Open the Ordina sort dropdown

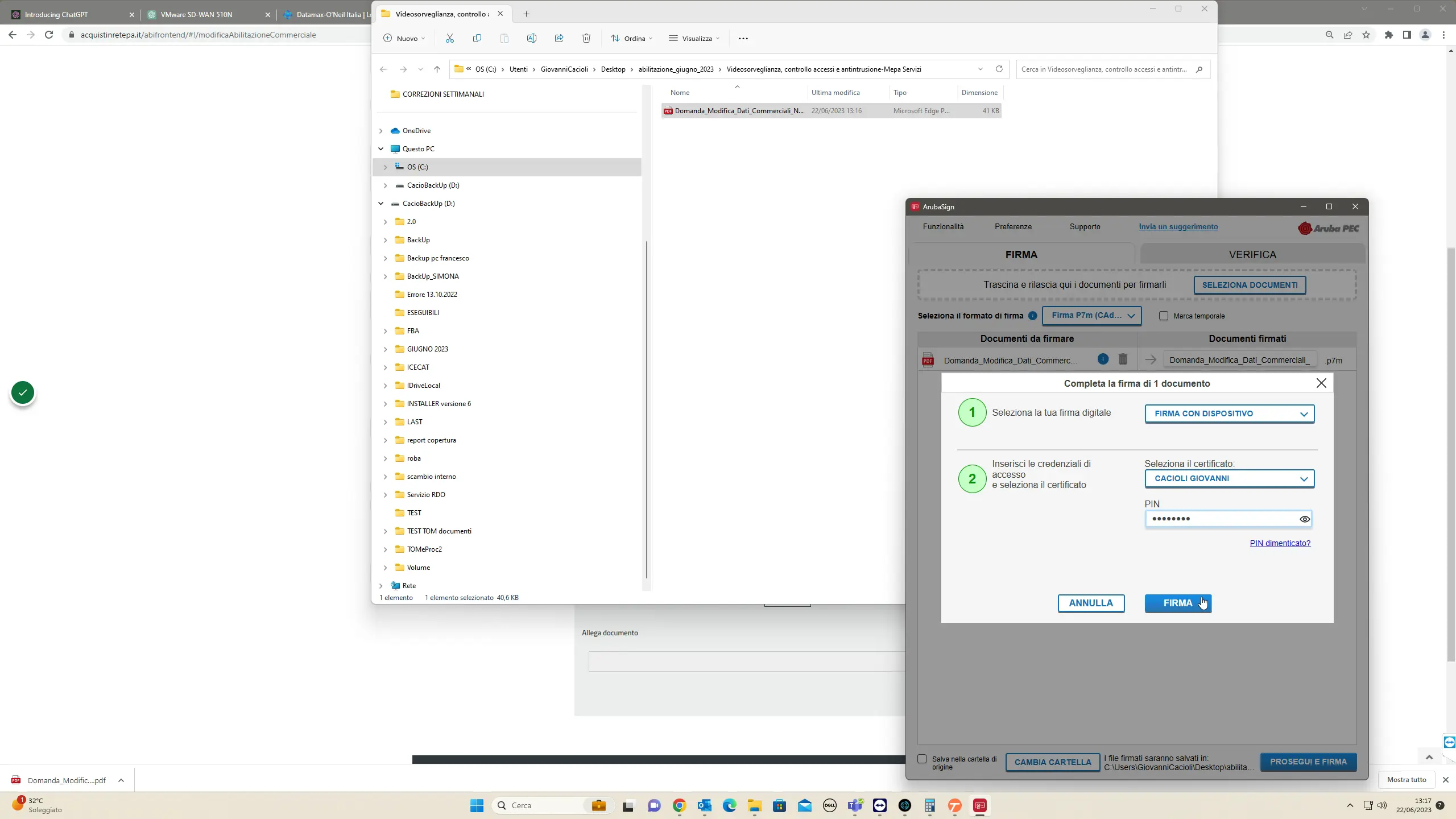(631, 38)
